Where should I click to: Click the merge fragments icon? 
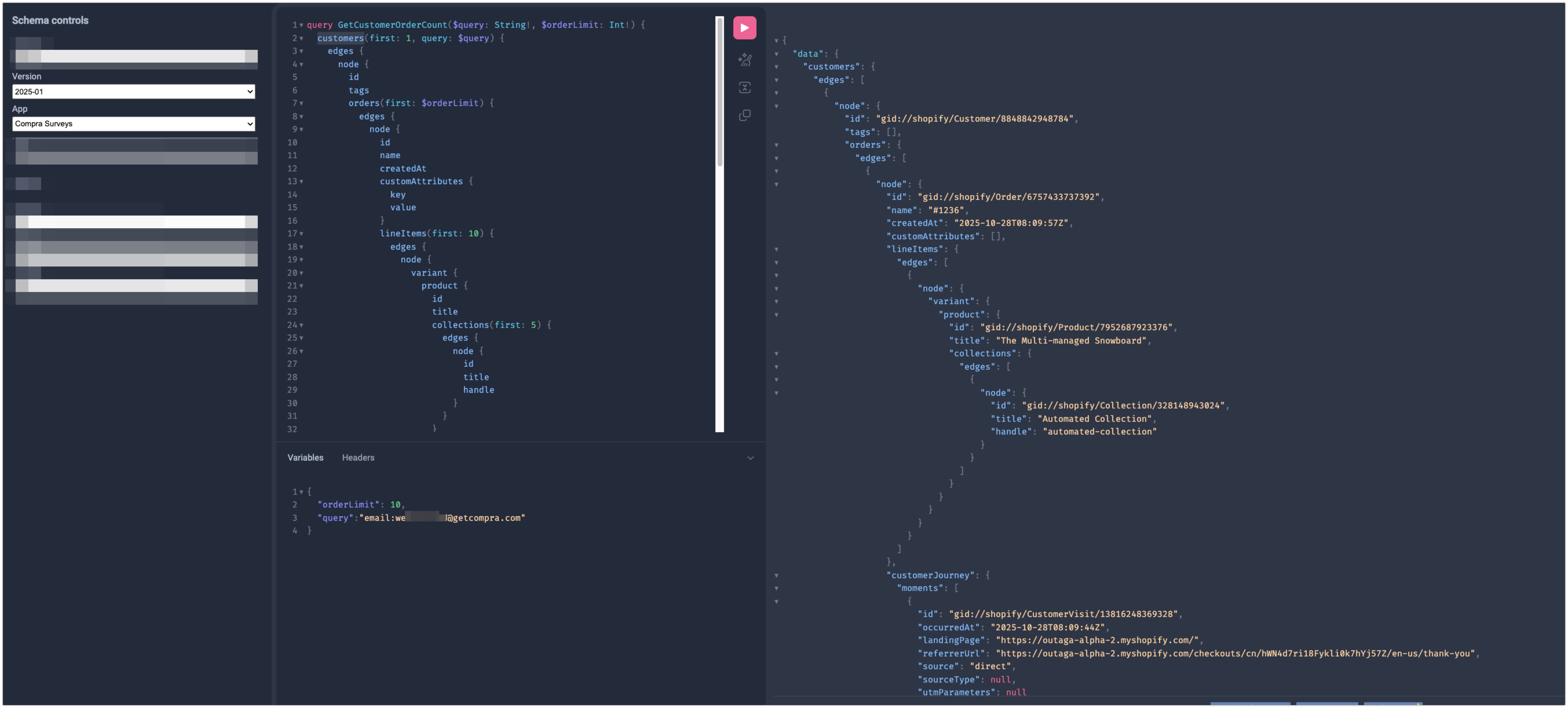pos(744,88)
